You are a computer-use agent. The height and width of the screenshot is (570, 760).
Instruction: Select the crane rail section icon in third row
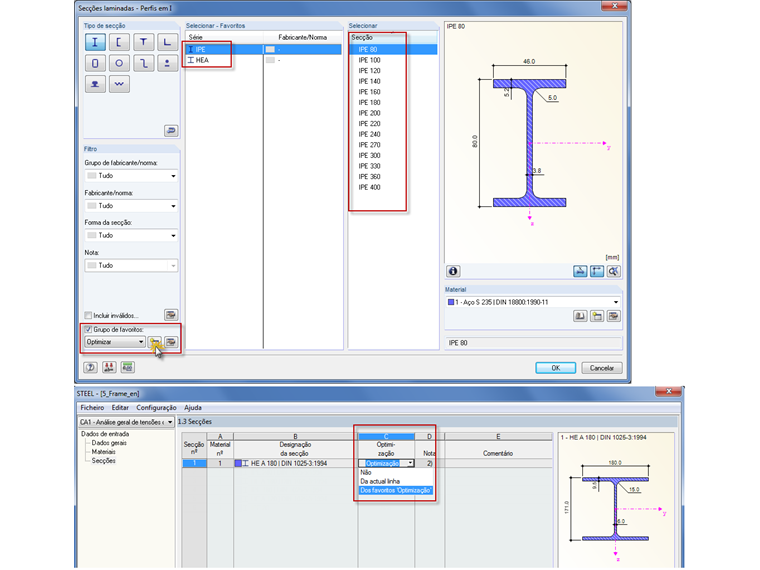pos(95,84)
